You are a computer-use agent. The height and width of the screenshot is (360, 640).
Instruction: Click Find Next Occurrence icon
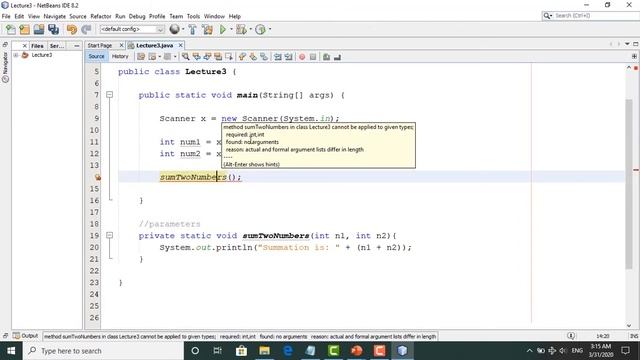coord(207,57)
